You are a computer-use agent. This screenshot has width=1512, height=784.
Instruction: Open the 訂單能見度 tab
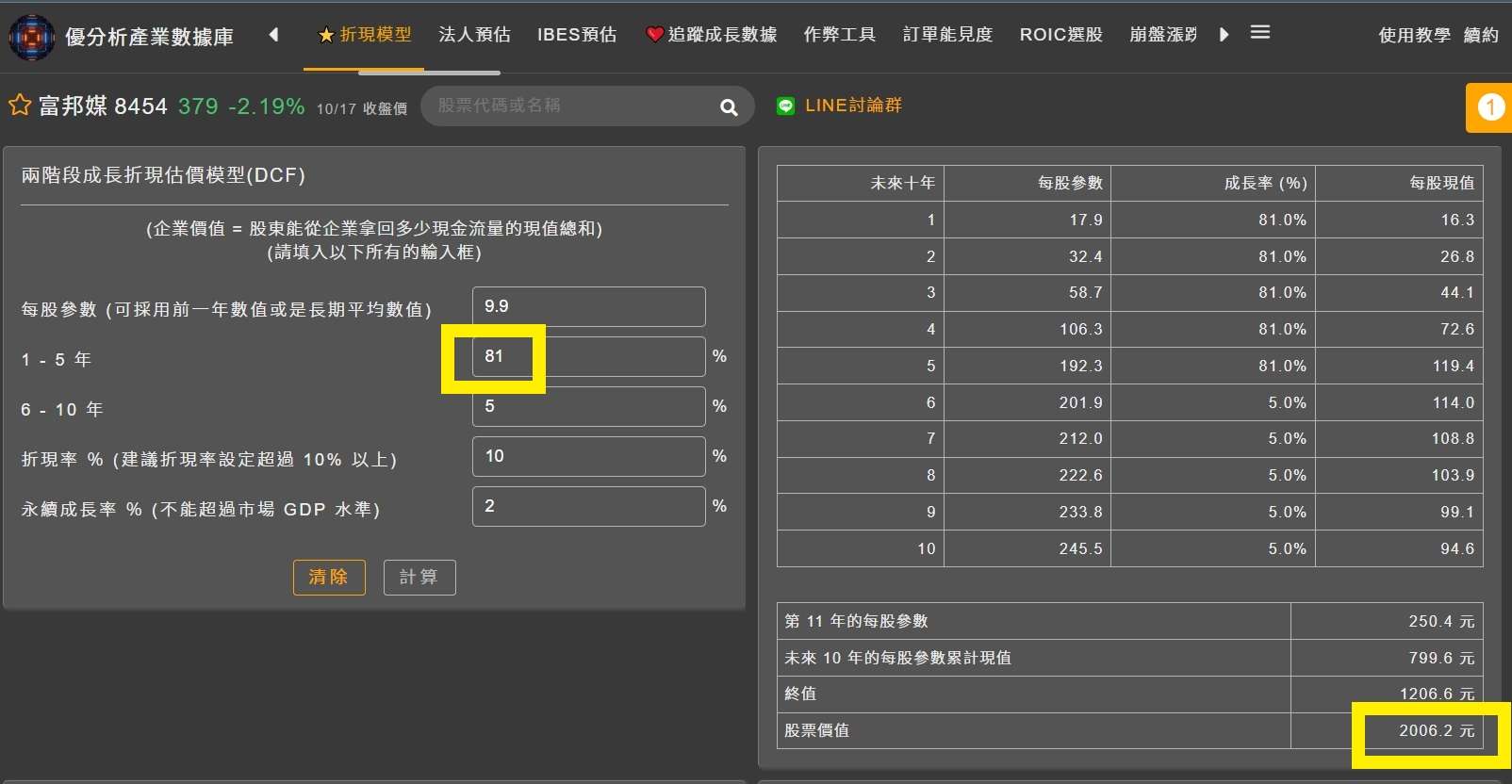pos(947,35)
